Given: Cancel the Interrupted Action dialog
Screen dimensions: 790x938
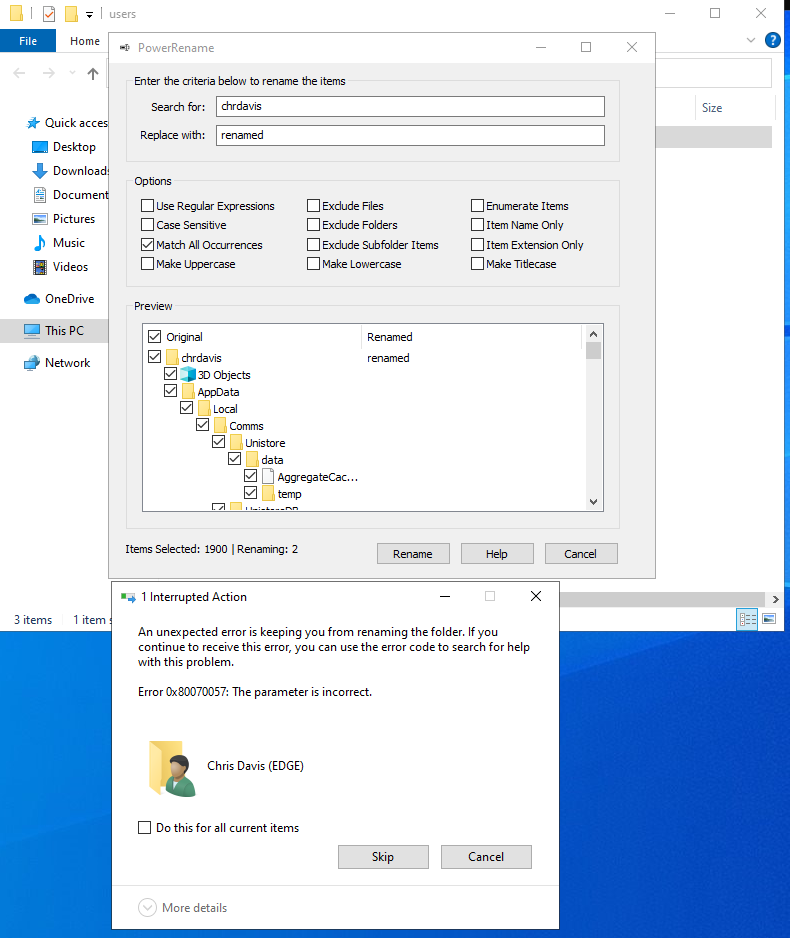Looking at the screenshot, I should point(486,857).
